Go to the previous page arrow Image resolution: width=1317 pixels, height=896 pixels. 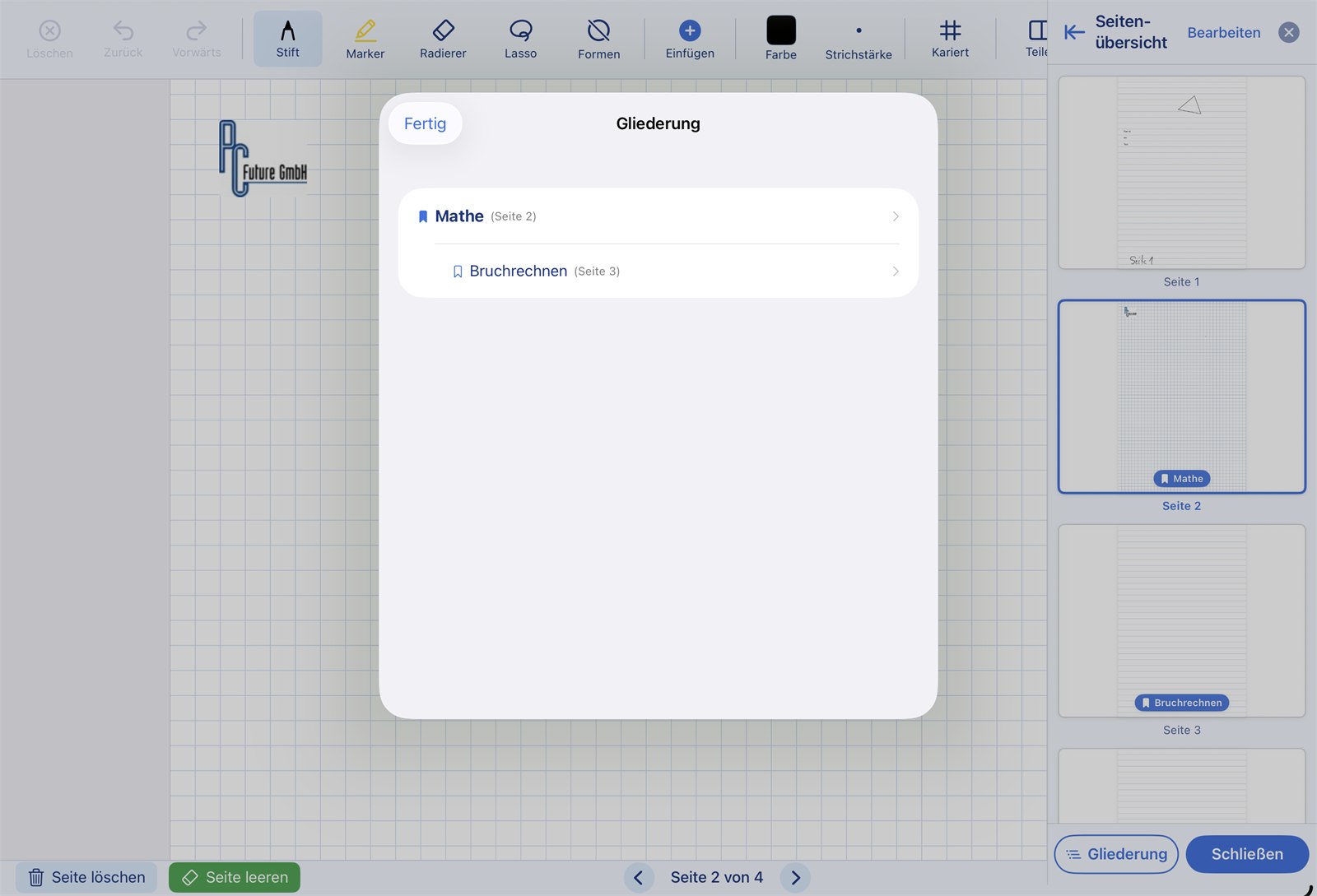[x=639, y=877]
